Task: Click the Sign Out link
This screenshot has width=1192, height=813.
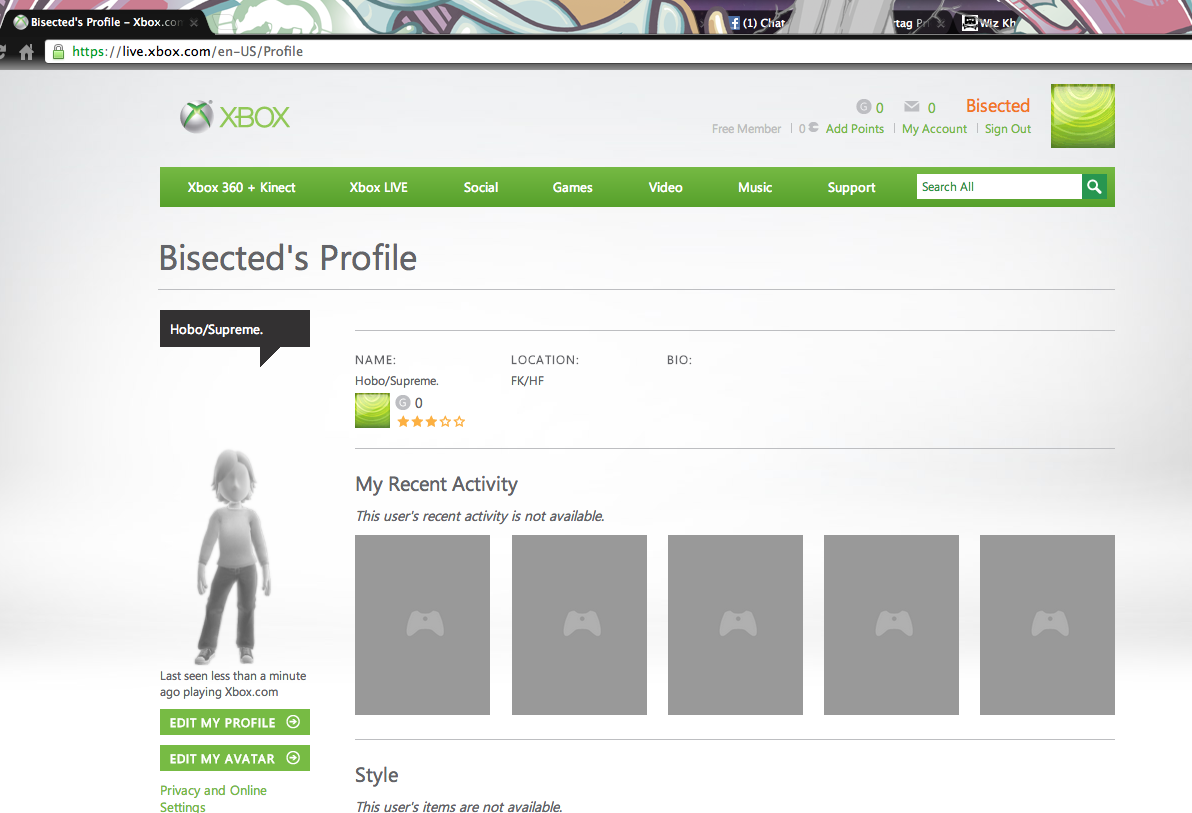Action: (x=1008, y=129)
